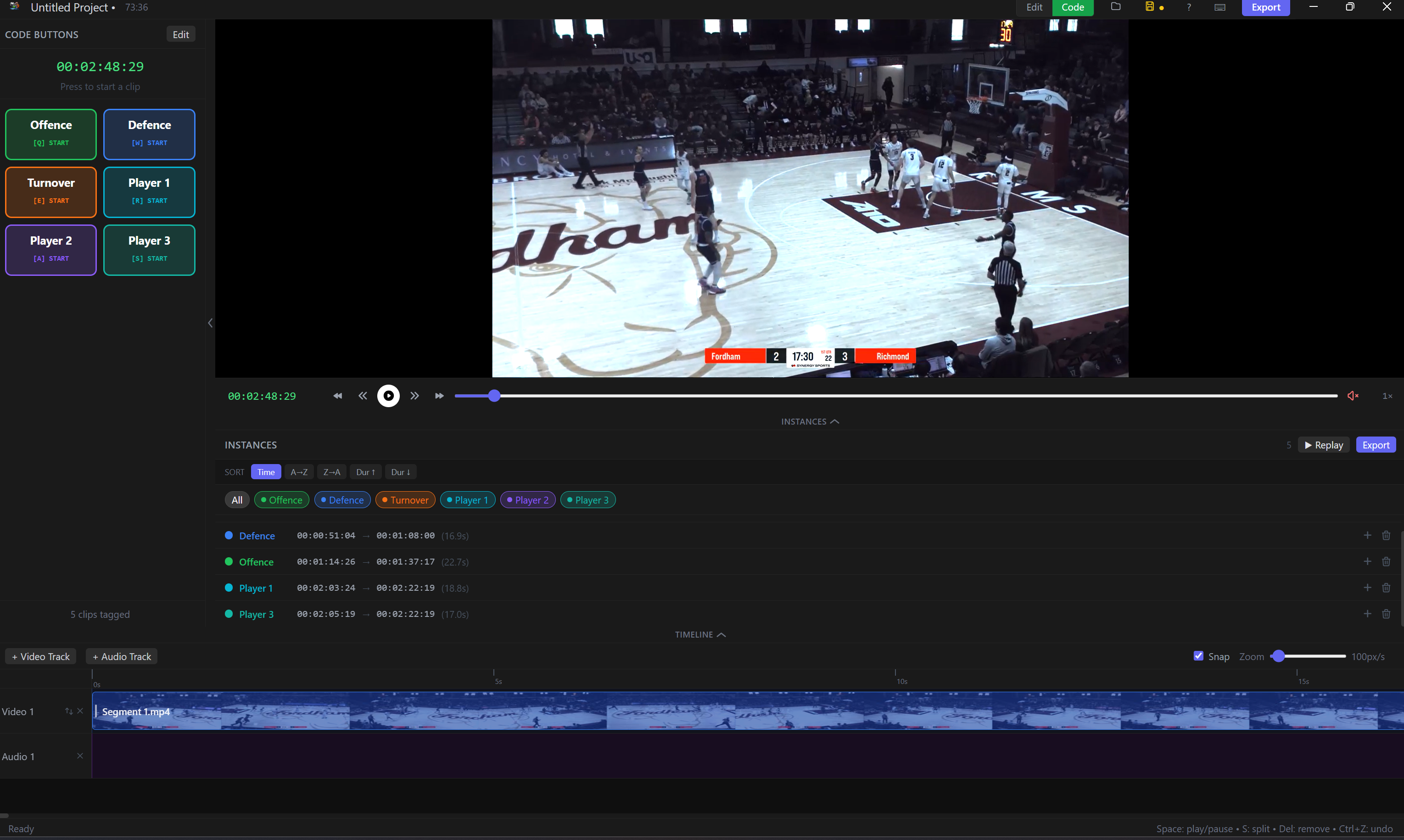Image resolution: width=1404 pixels, height=840 pixels.
Task: Add to Player 3 instance with plus icon
Action: tap(1367, 613)
